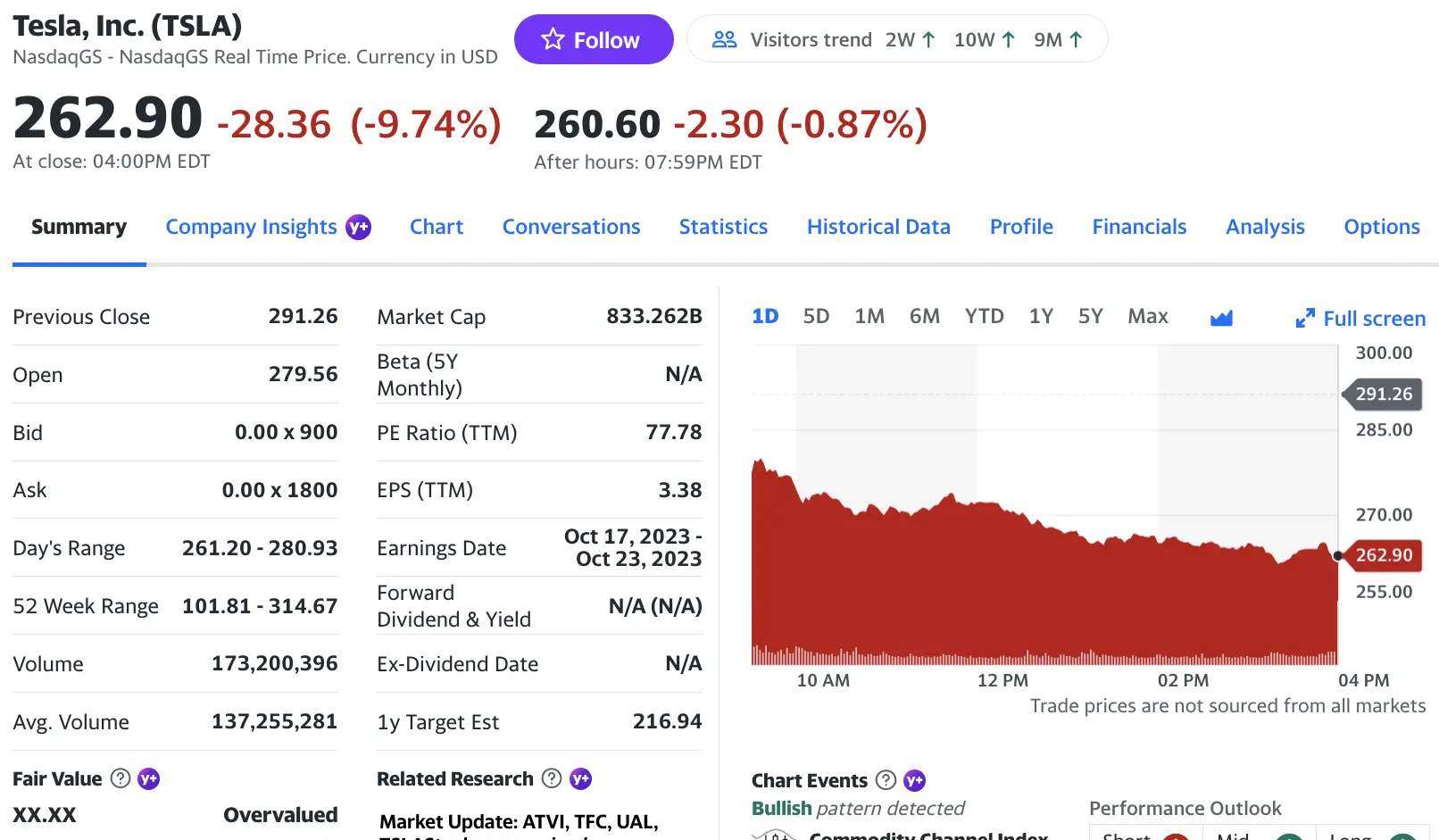
Task: Click the chart type area icon
Action: click(x=1221, y=318)
